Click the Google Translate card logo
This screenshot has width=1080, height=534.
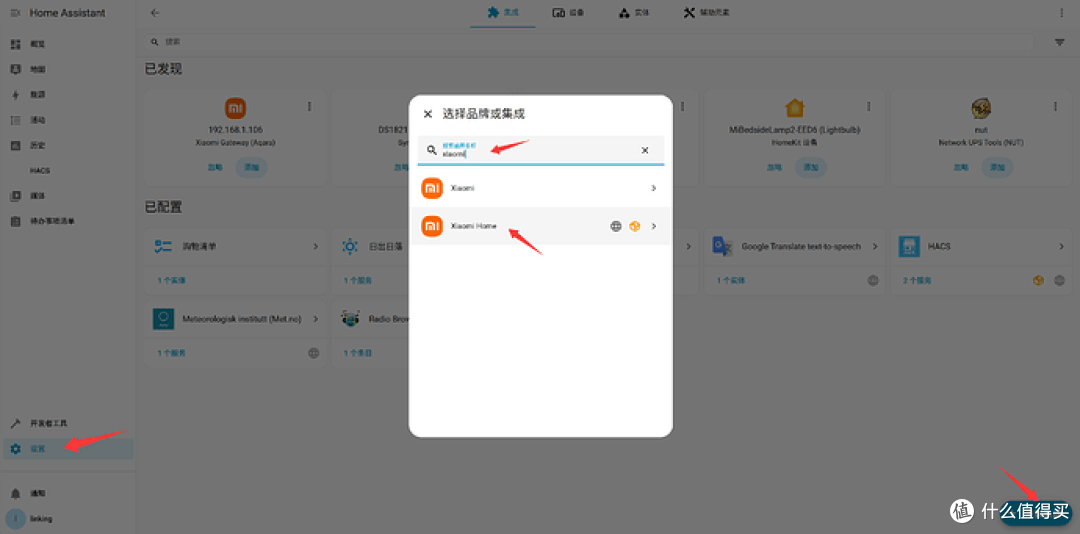722,246
